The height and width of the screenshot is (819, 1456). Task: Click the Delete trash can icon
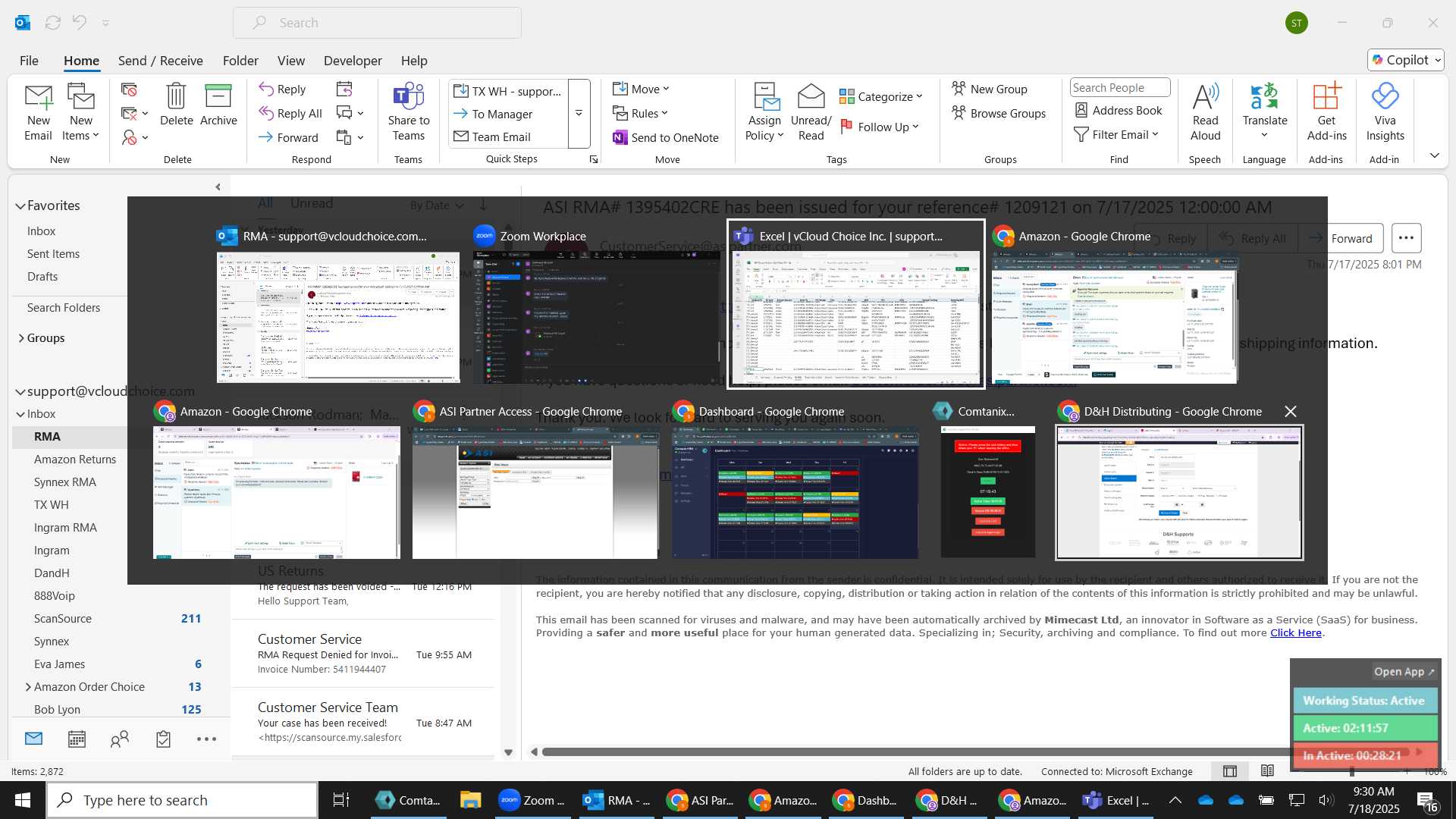click(x=176, y=105)
